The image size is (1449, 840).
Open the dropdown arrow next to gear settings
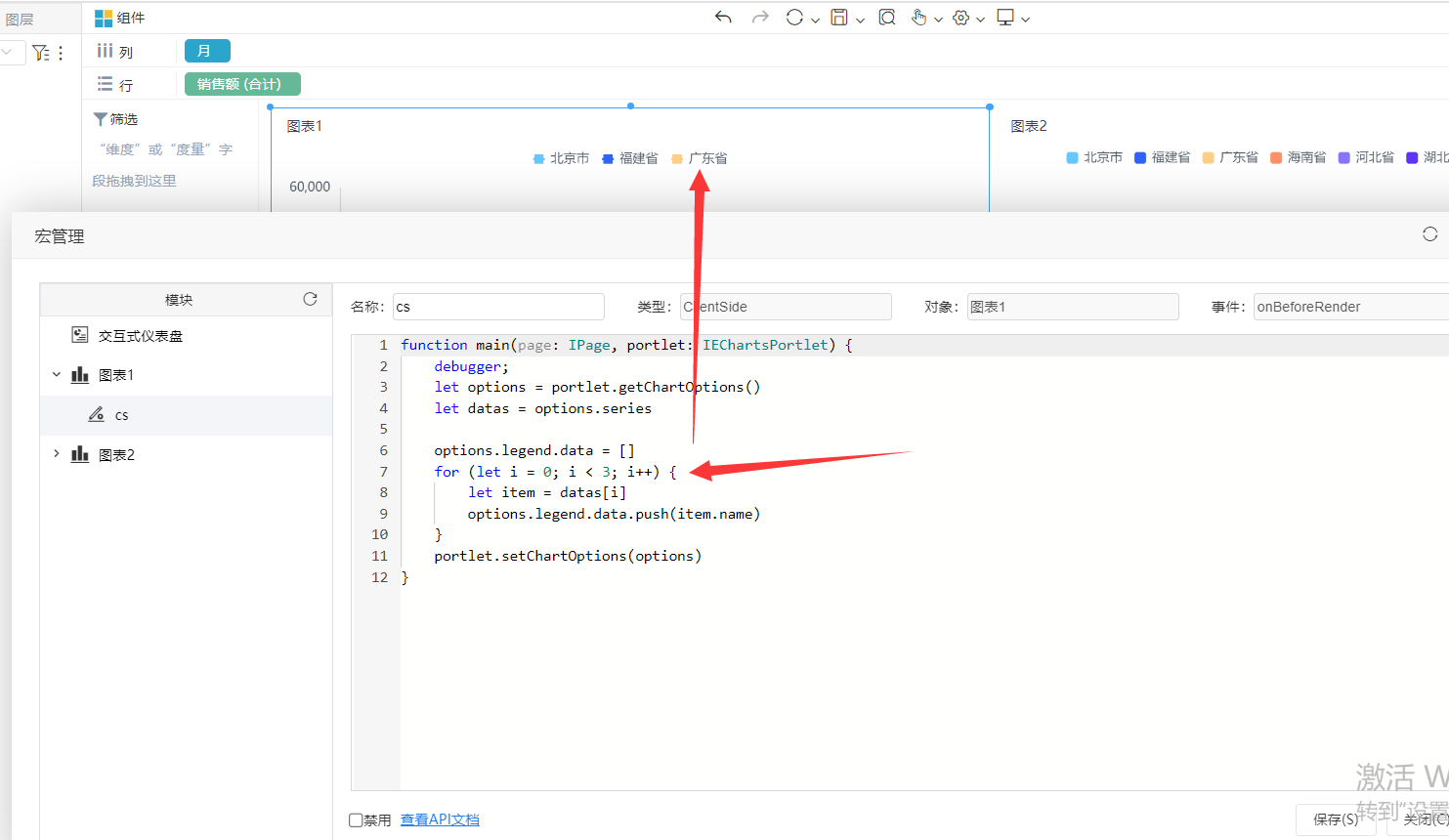pos(980,20)
